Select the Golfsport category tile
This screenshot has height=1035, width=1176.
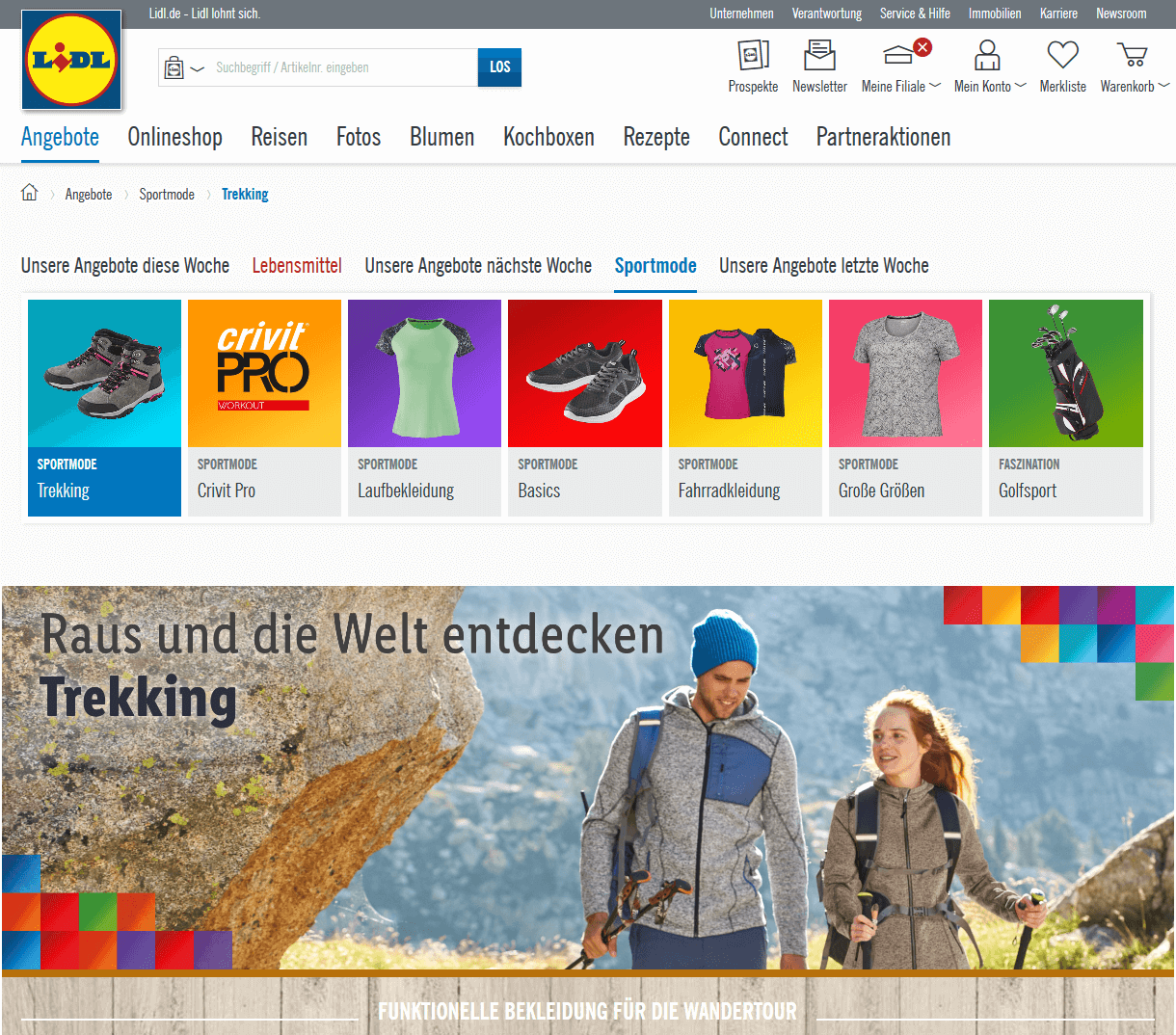[x=1065, y=408]
